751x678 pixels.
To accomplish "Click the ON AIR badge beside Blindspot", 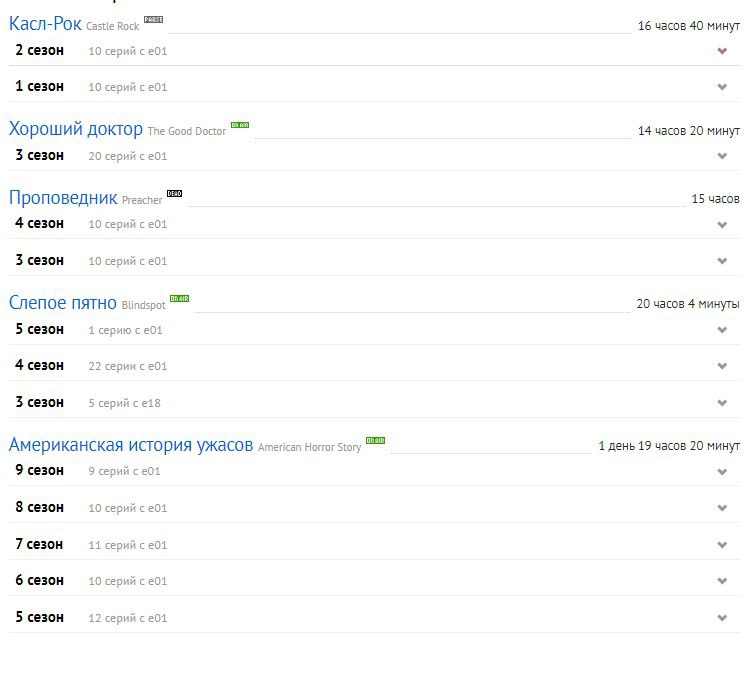I will coord(180,298).
